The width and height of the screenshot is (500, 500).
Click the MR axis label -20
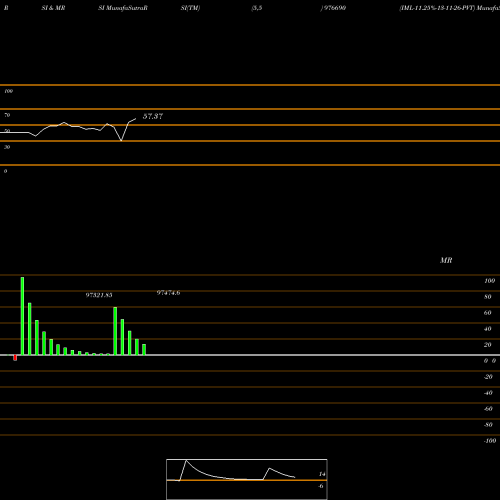(488, 377)
